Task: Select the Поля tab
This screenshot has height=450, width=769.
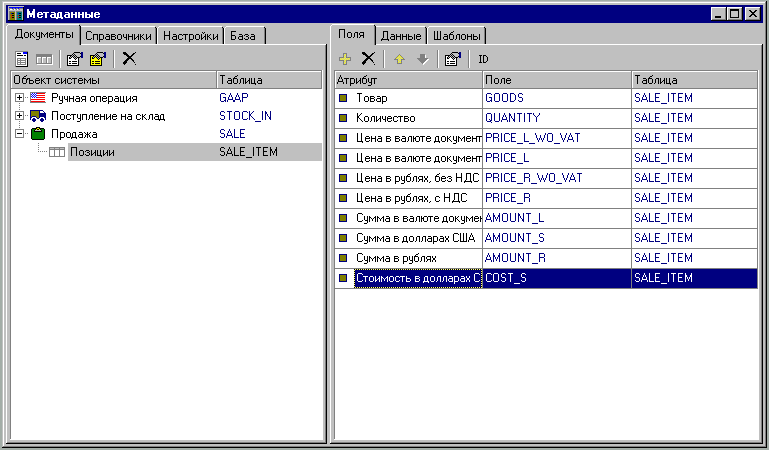Action: (x=352, y=34)
